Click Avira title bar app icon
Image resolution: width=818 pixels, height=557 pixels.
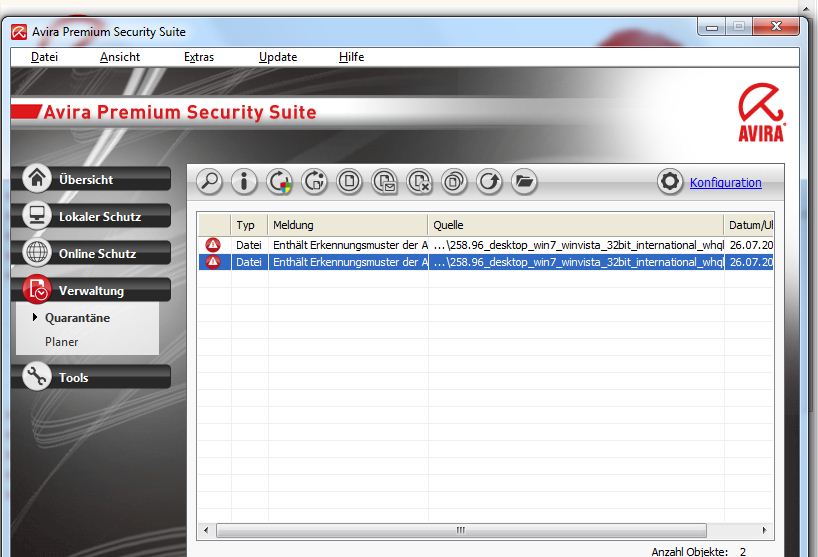coord(19,32)
